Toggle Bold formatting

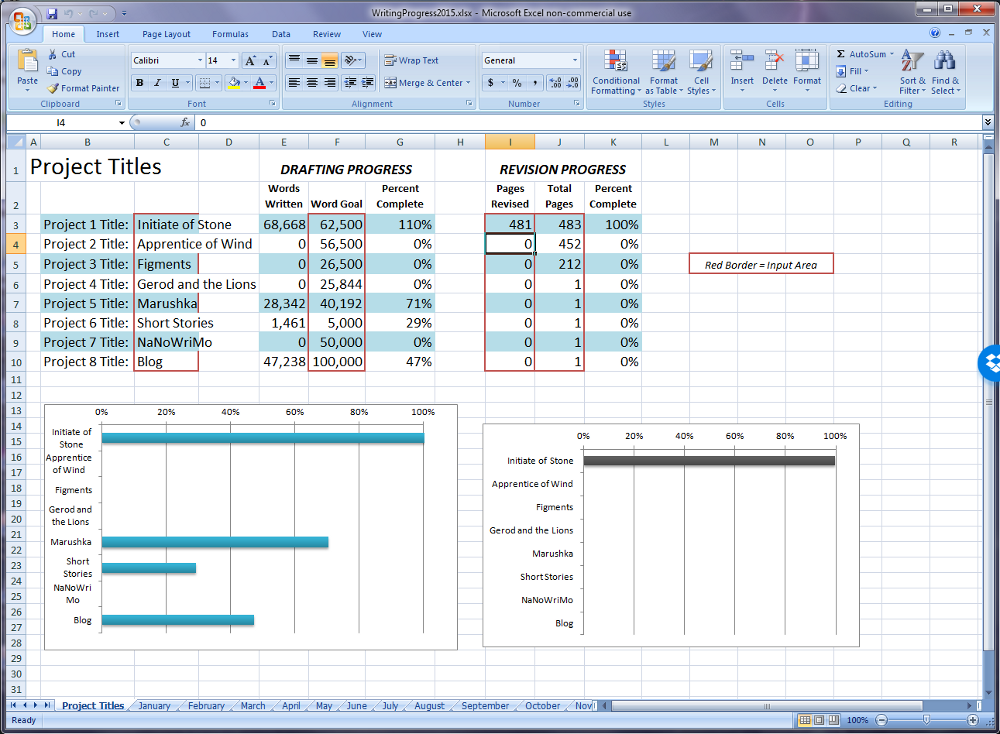click(x=140, y=83)
